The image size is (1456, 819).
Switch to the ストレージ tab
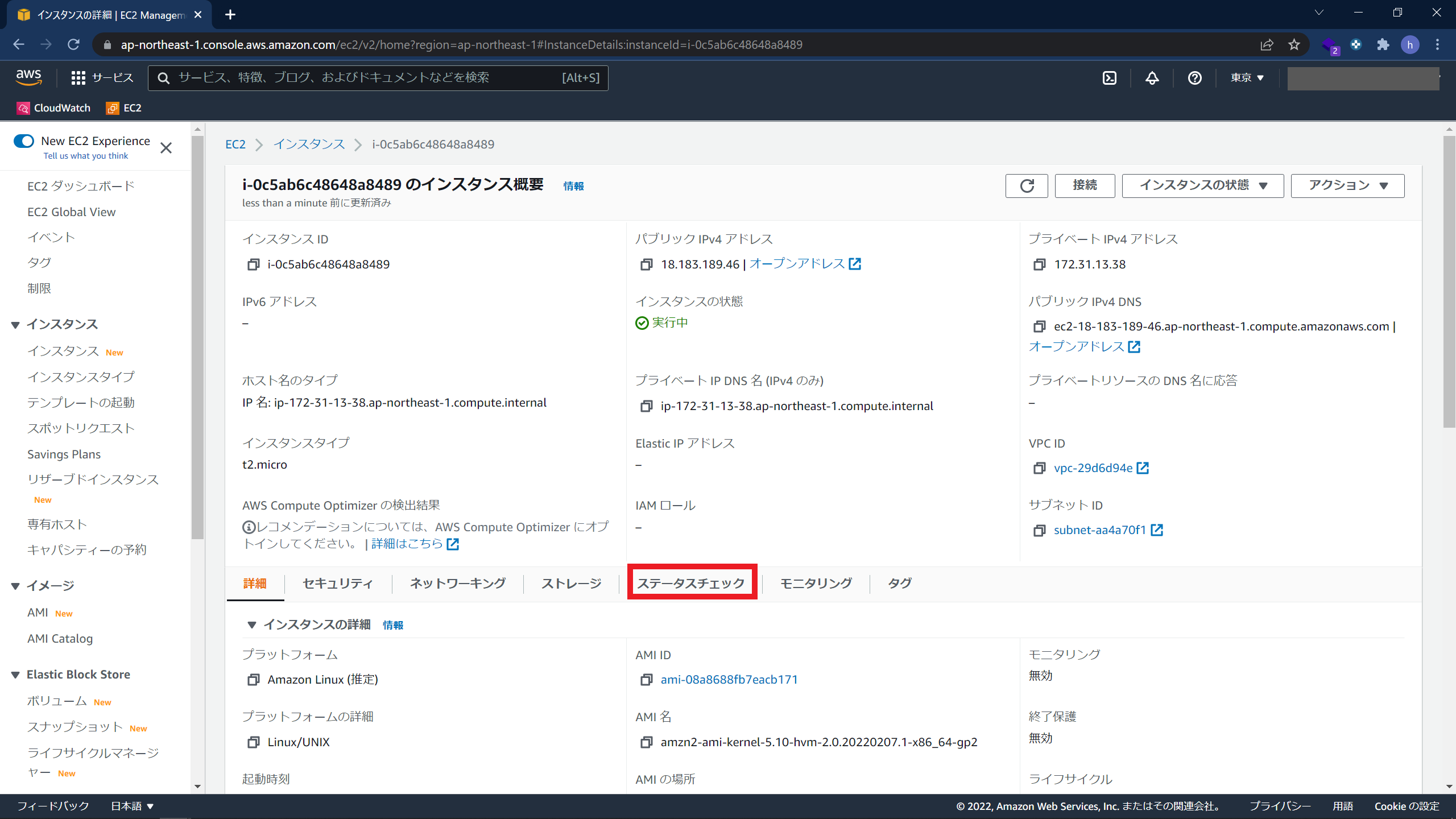tap(571, 584)
